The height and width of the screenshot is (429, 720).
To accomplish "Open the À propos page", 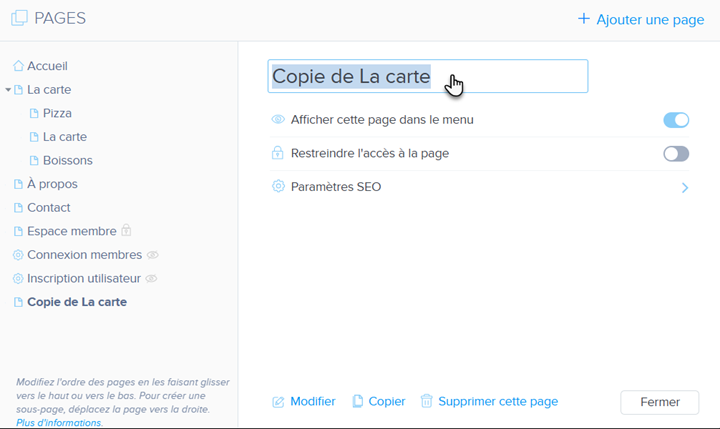I will point(52,184).
